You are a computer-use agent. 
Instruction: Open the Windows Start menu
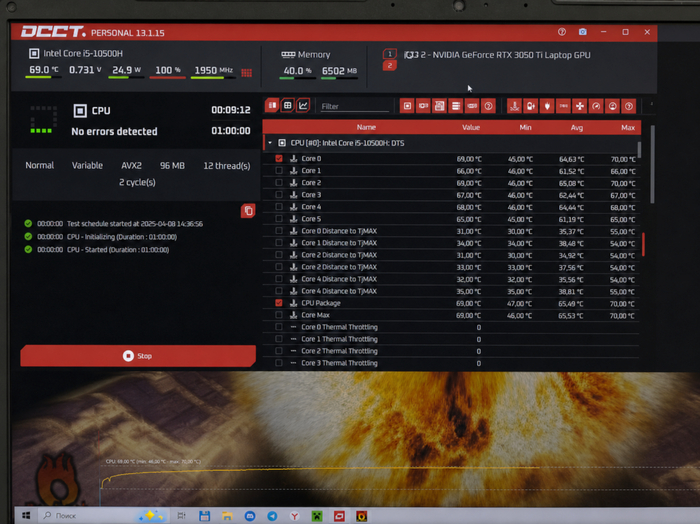point(26,516)
